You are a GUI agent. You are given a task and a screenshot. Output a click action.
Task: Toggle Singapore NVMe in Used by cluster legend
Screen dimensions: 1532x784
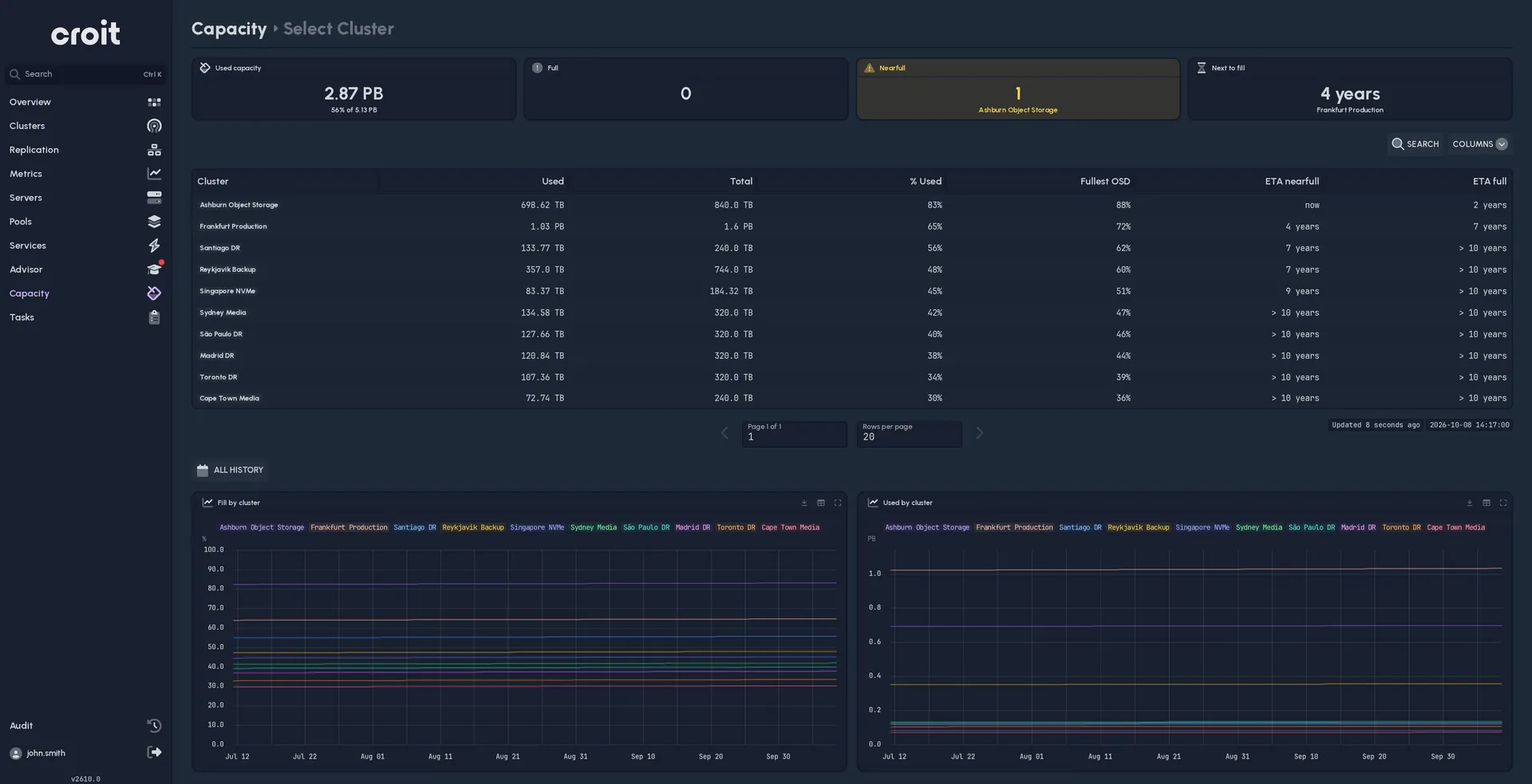[1202, 528]
